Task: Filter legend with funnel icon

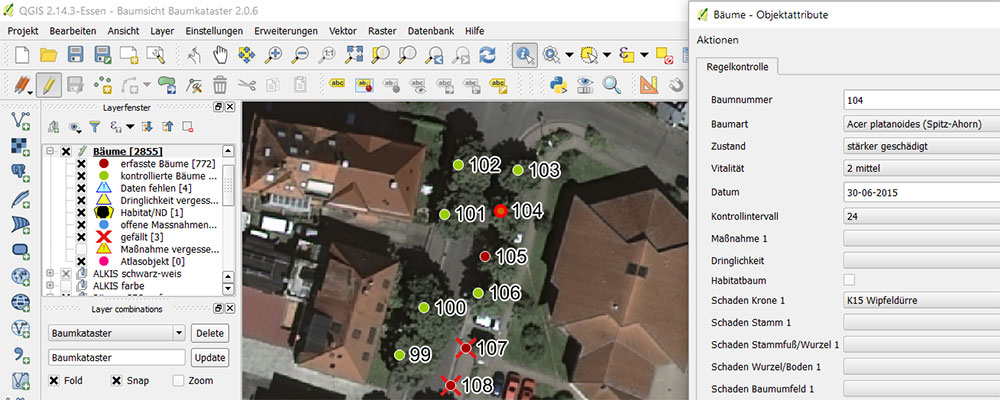Action: [94, 127]
